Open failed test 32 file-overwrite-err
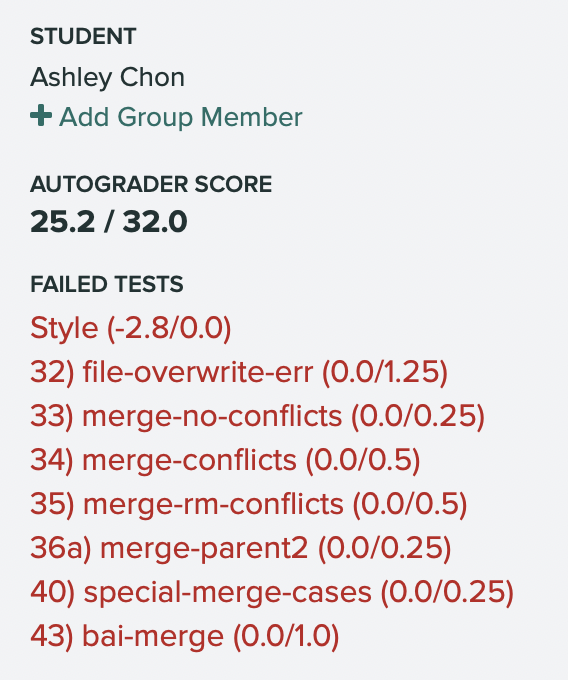Screen dimensions: 568x680 click(x=239, y=372)
